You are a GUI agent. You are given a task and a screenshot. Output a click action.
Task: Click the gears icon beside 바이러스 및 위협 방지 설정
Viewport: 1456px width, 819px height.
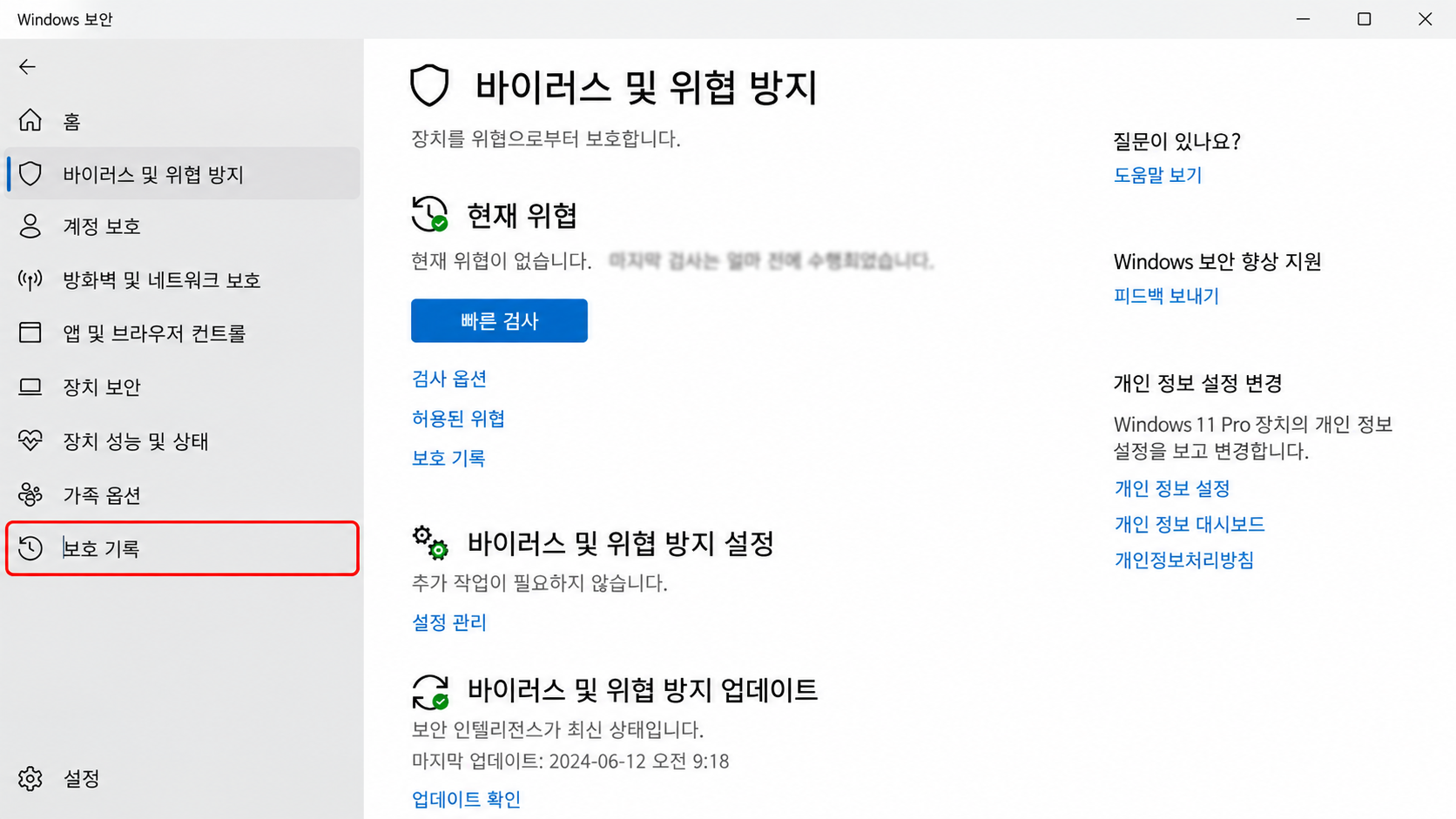coord(430,542)
